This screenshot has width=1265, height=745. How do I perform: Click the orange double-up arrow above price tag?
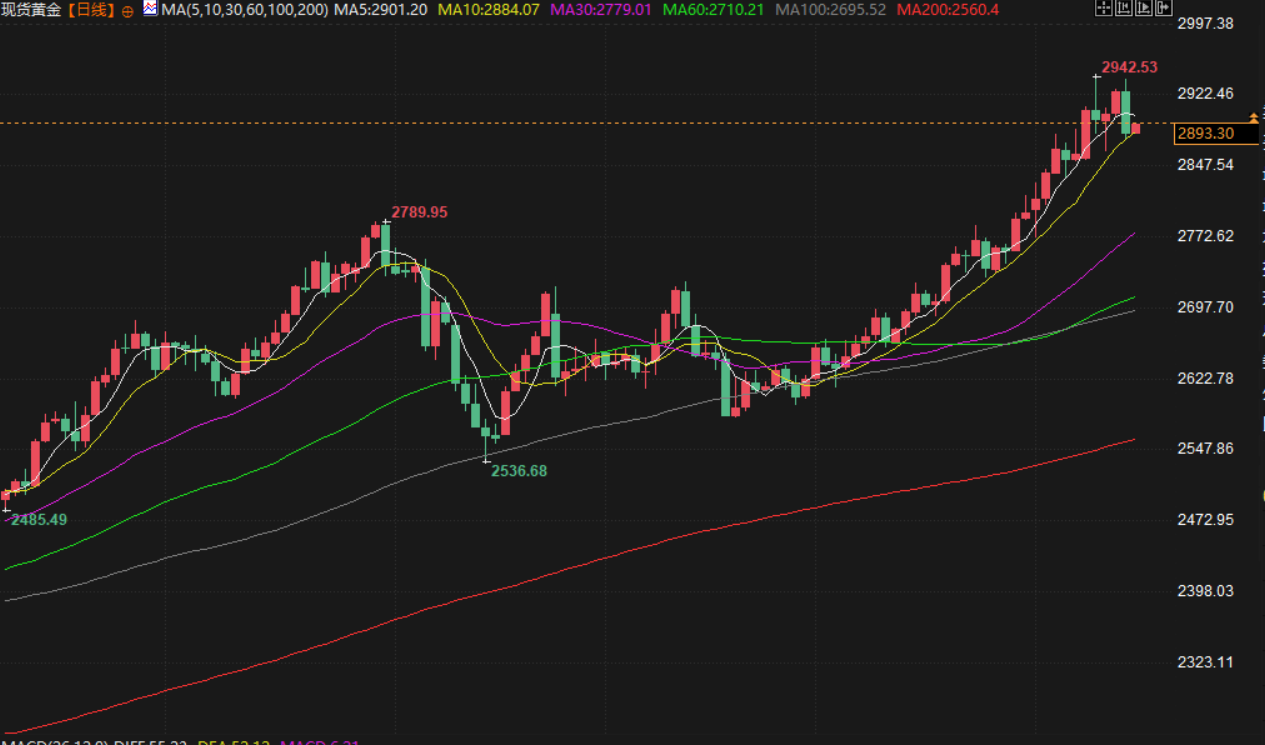tap(1254, 118)
